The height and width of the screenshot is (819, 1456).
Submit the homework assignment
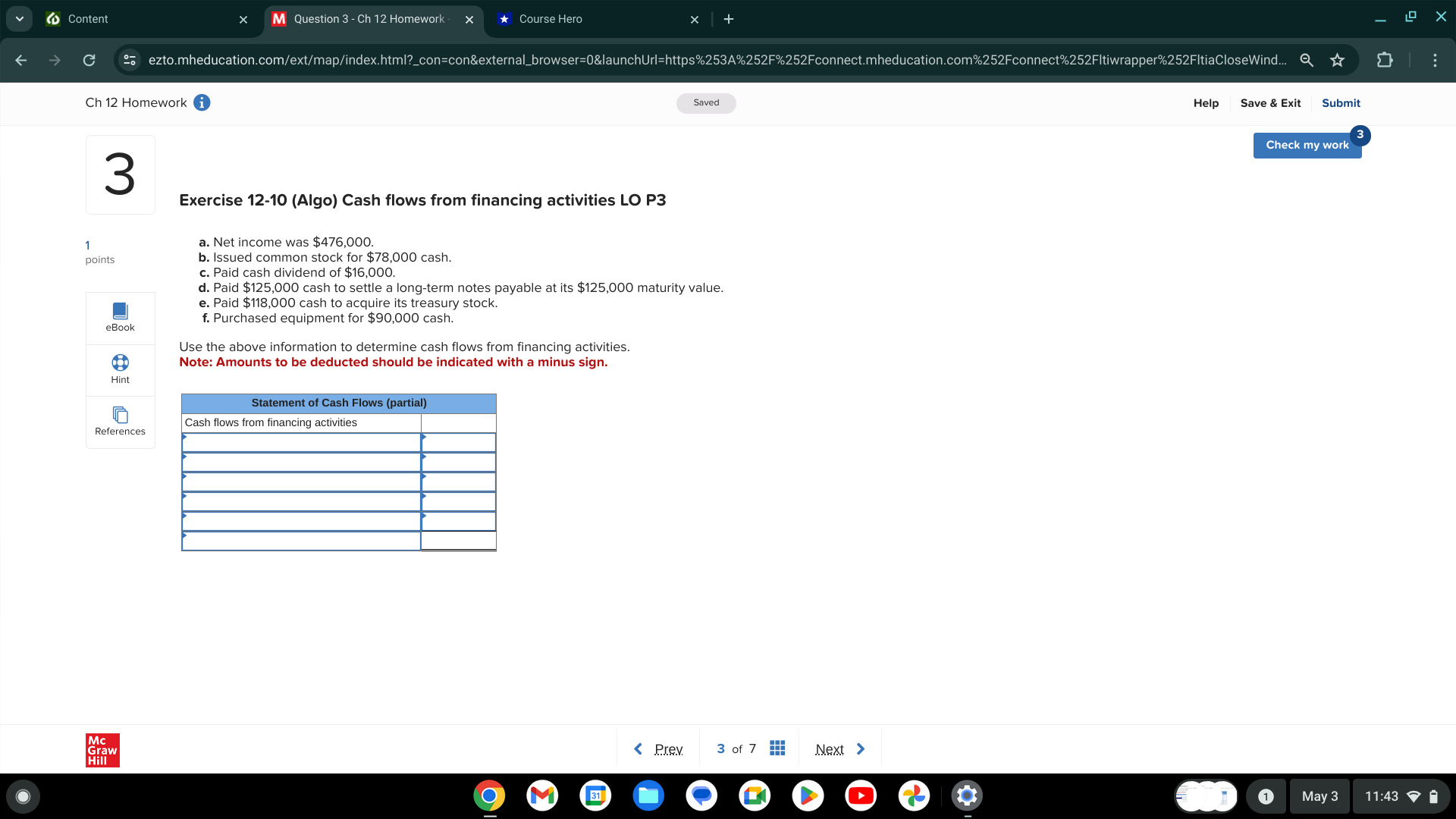point(1340,102)
